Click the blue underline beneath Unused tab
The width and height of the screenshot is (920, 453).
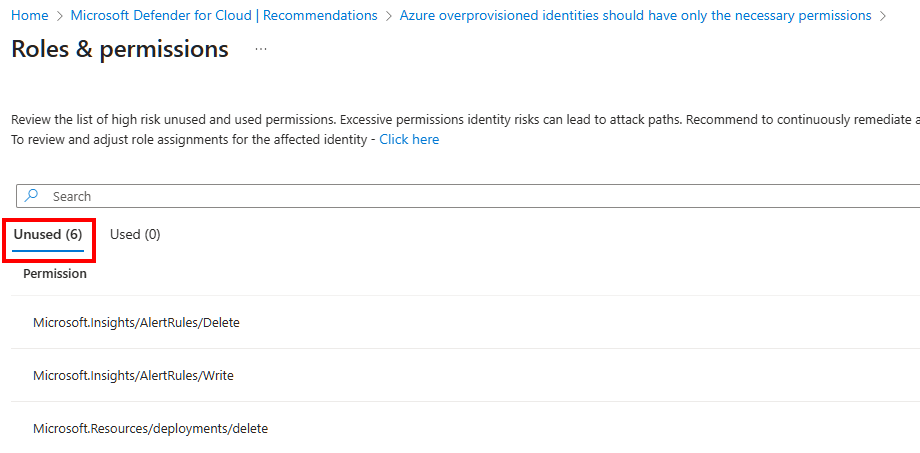point(48,249)
